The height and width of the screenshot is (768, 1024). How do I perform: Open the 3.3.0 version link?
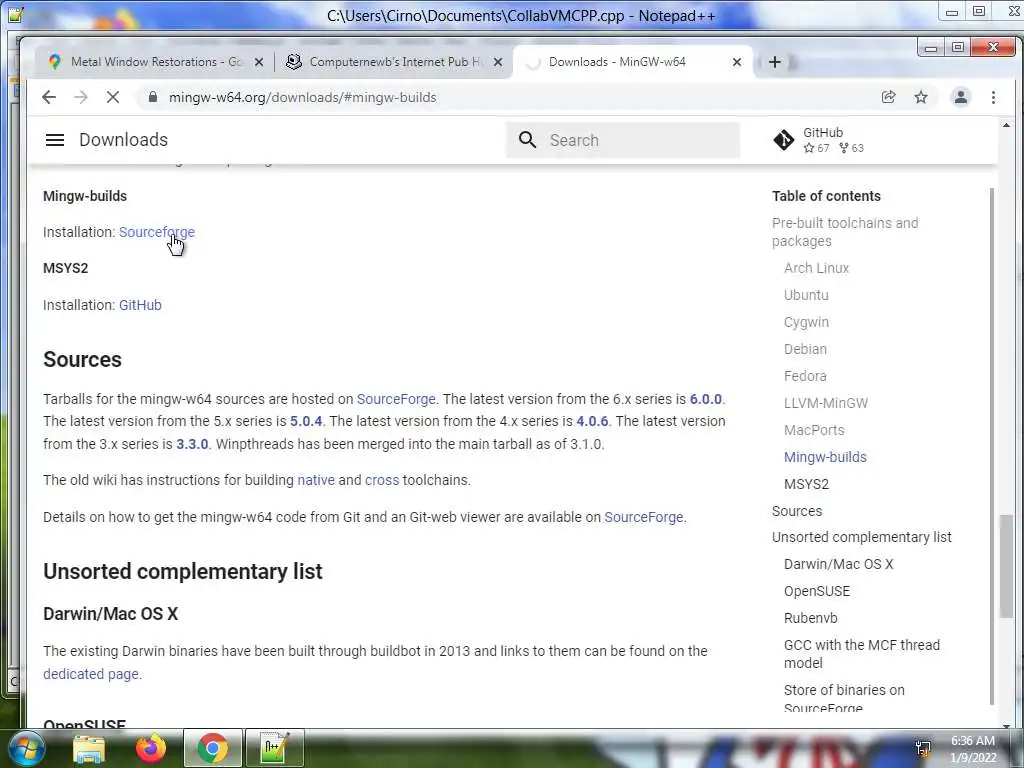(192, 444)
